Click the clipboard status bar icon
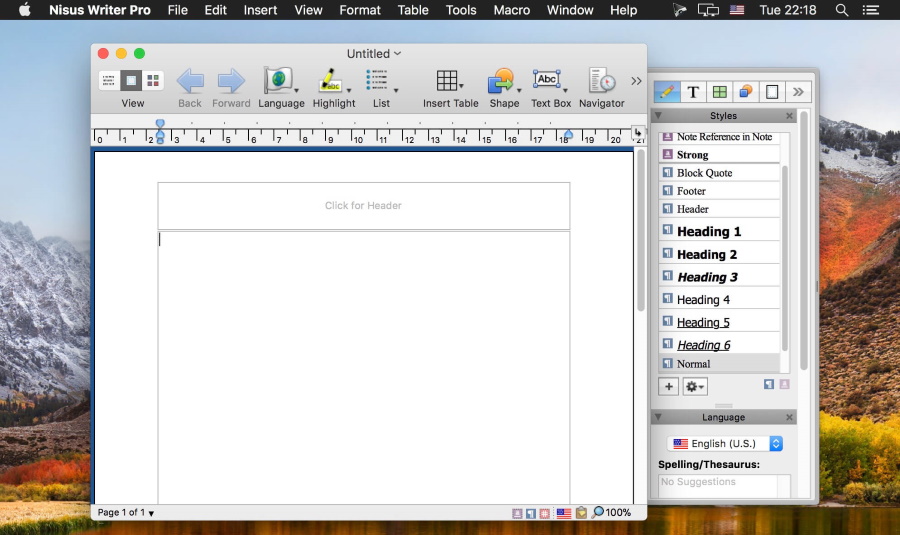This screenshot has width=900, height=535. point(581,513)
